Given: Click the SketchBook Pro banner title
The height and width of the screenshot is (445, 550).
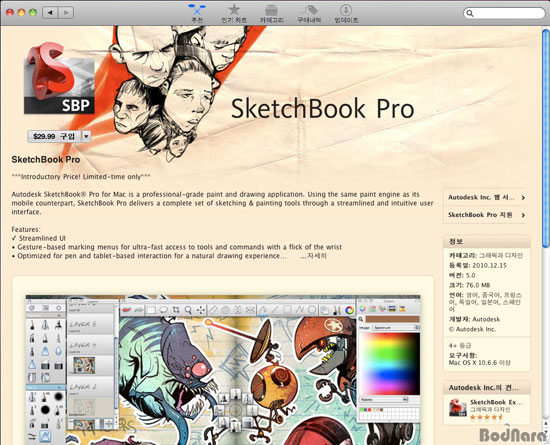Looking at the screenshot, I should pos(322,108).
